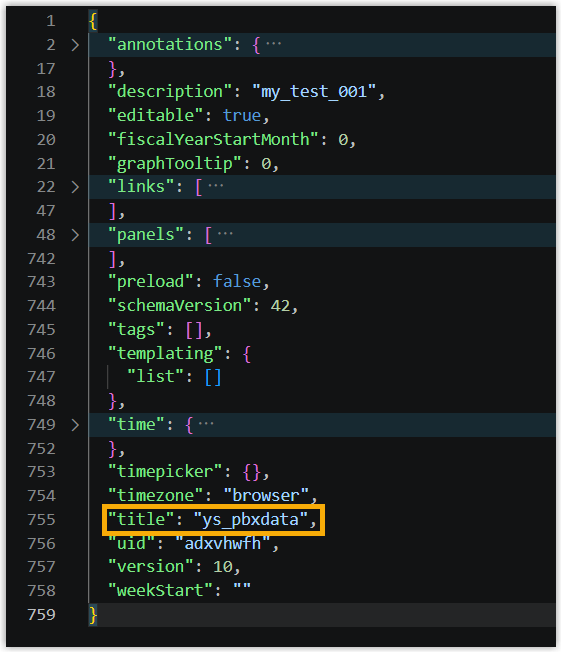Screen dimensions: 562x653
Task: Click the ellipsis after "panels": [
Action: 225,233
